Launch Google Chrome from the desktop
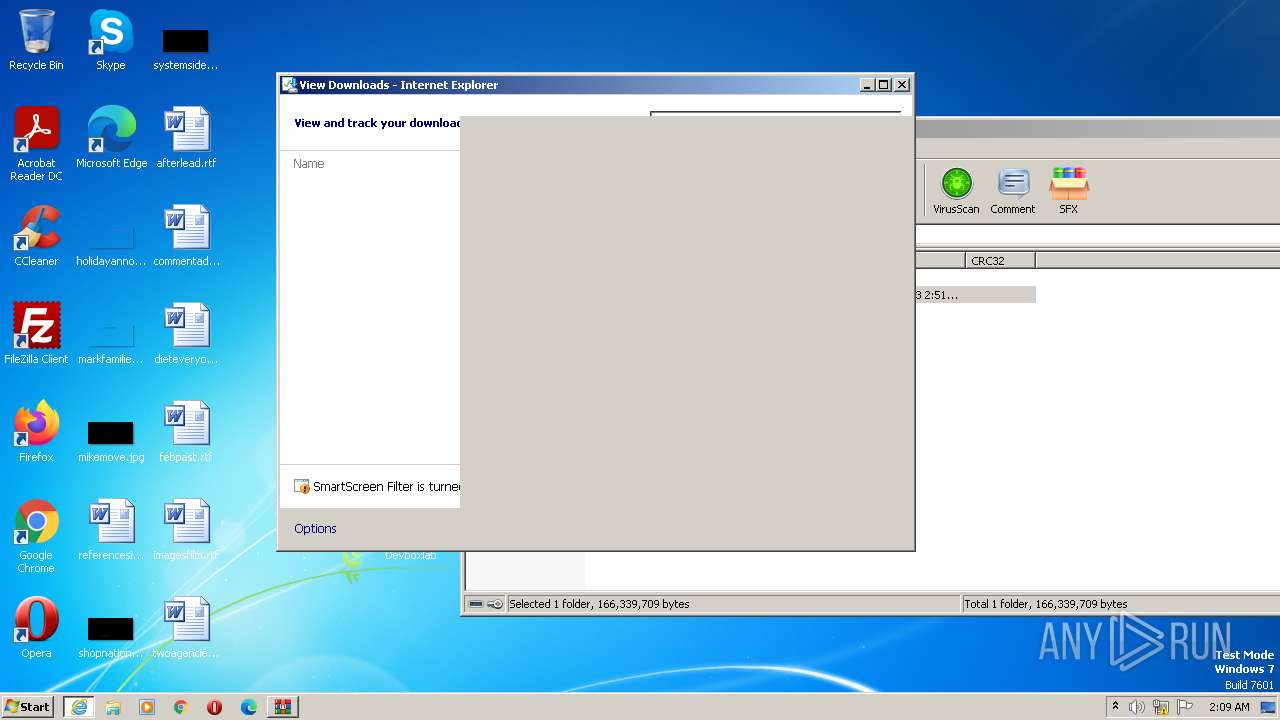The width and height of the screenshot is (1280, 720). [36, 536]
